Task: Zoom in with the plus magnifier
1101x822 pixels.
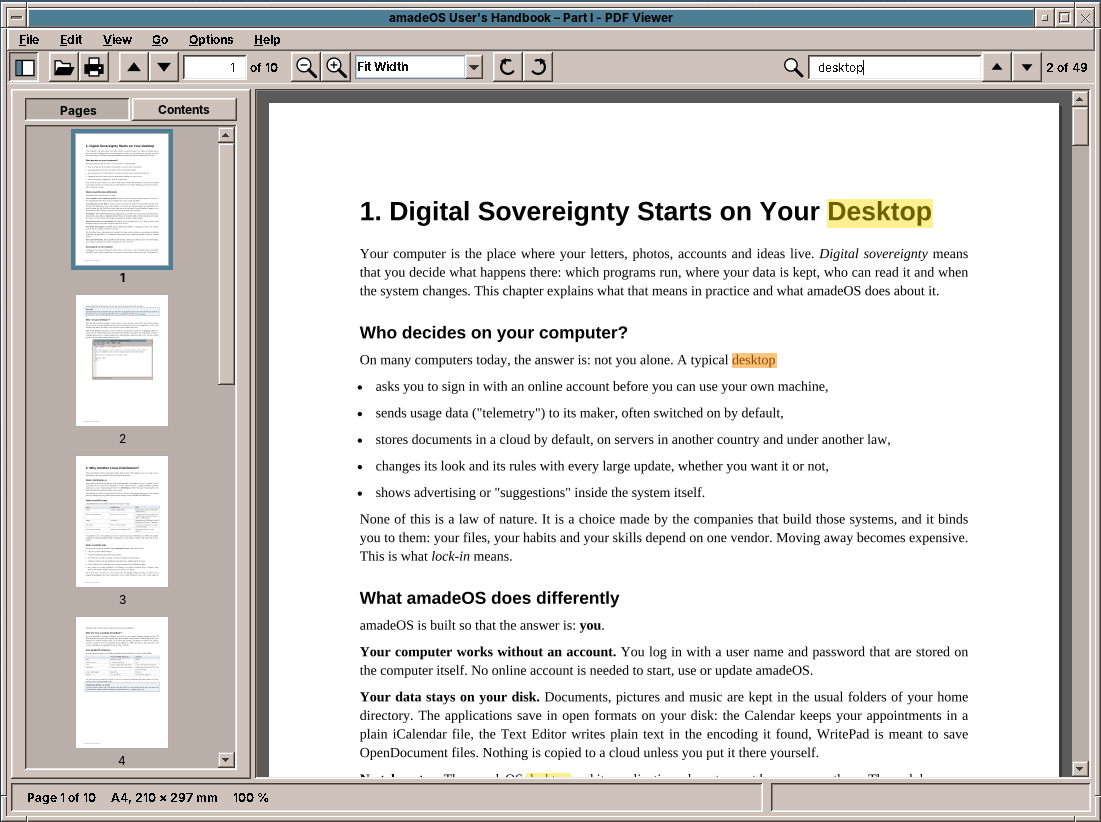Action: coord(336,67)
